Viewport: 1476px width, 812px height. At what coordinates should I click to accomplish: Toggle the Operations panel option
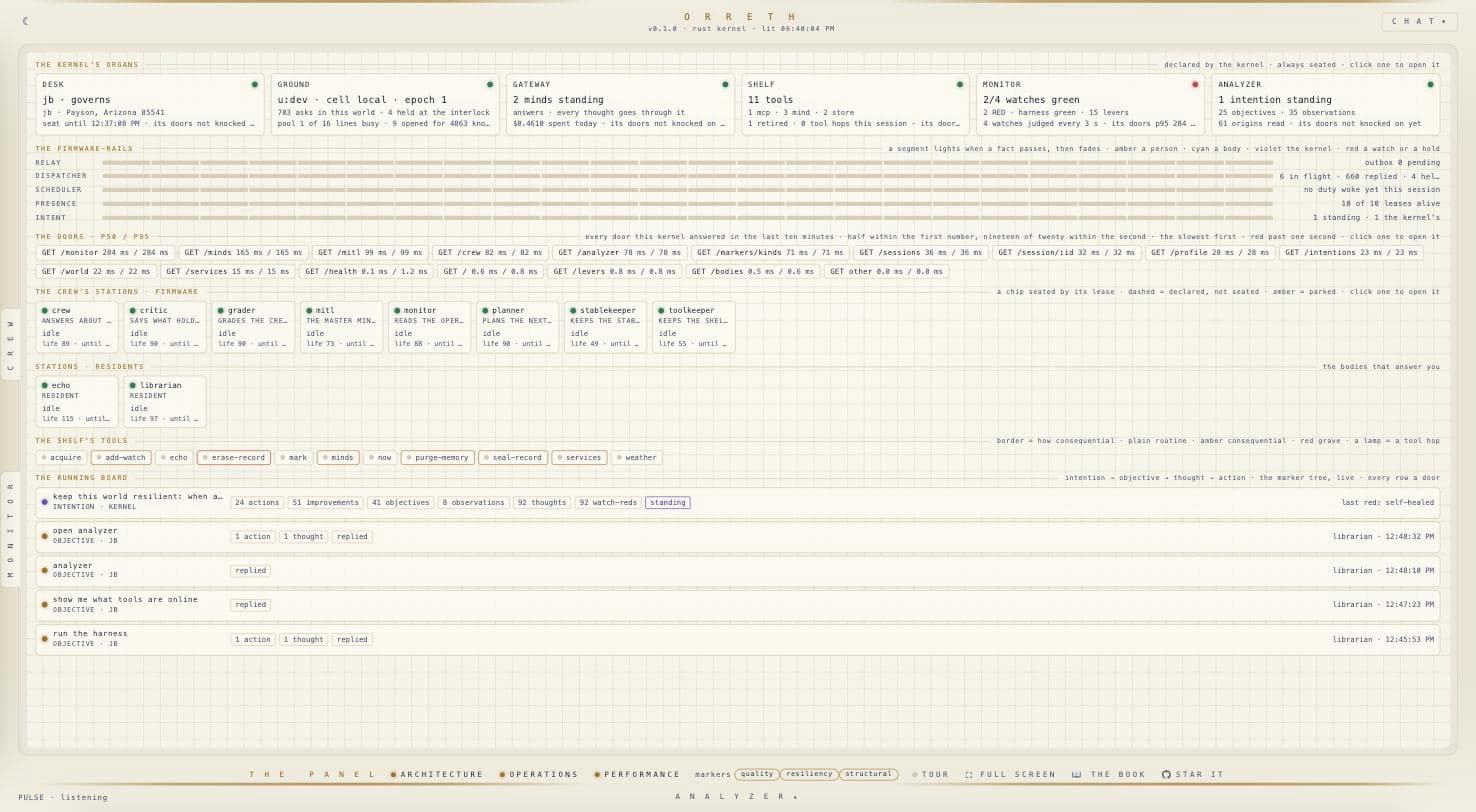pos(539,775)
